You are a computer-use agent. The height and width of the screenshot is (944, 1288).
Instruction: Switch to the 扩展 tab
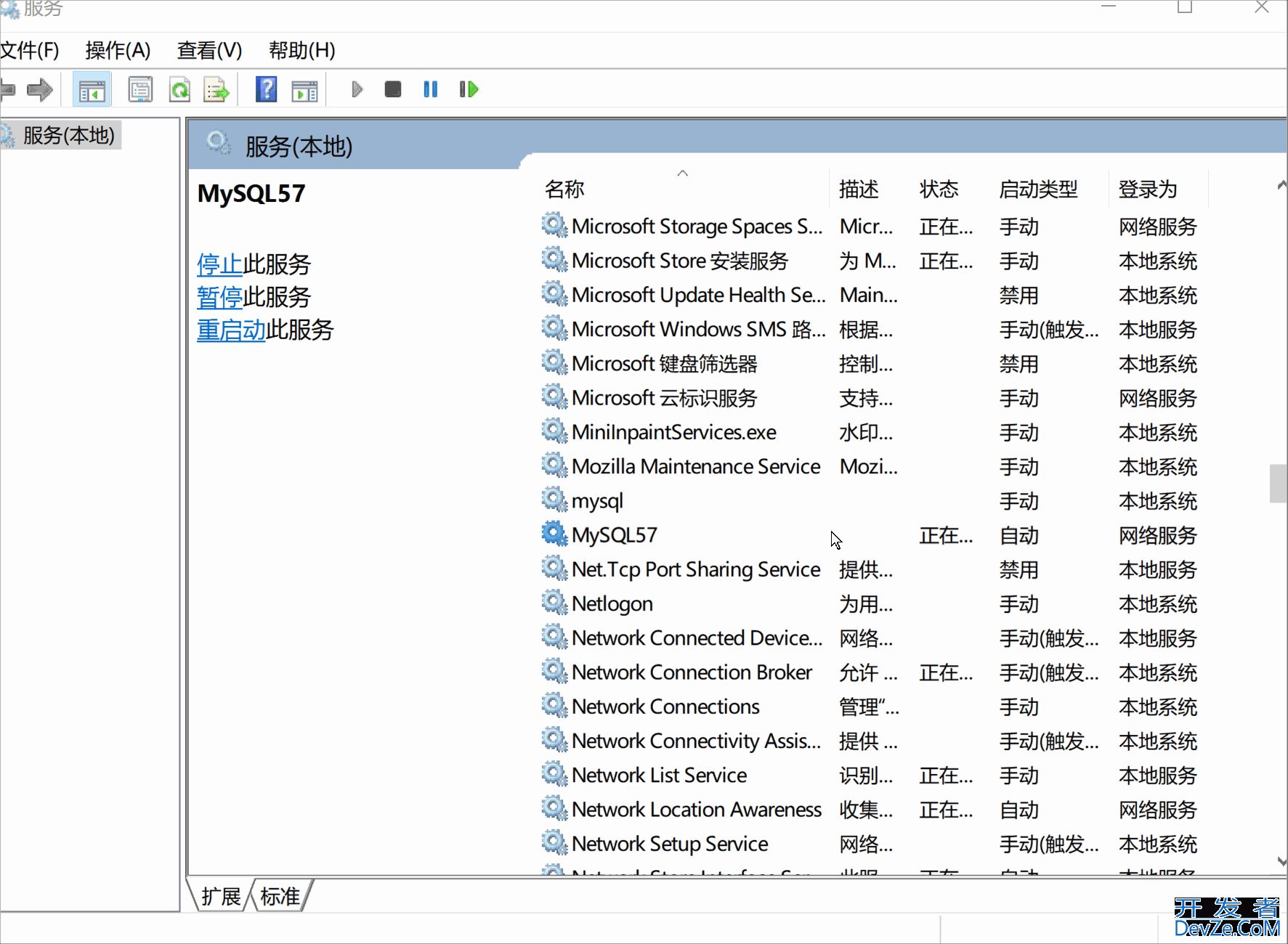click(x=221, y=896)
